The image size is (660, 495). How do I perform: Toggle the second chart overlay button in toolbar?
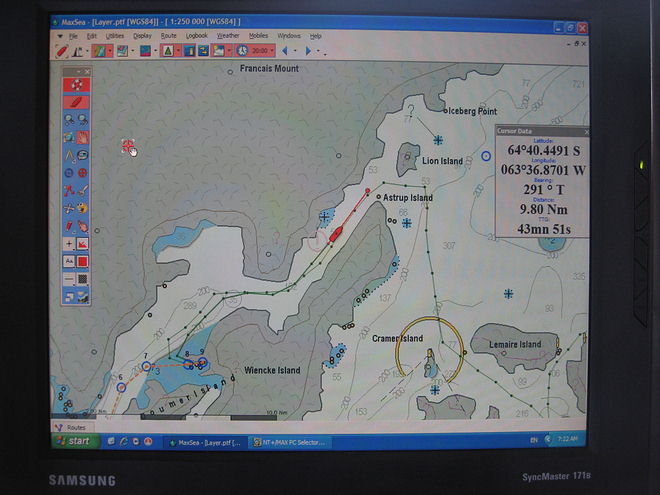[122, 51]
